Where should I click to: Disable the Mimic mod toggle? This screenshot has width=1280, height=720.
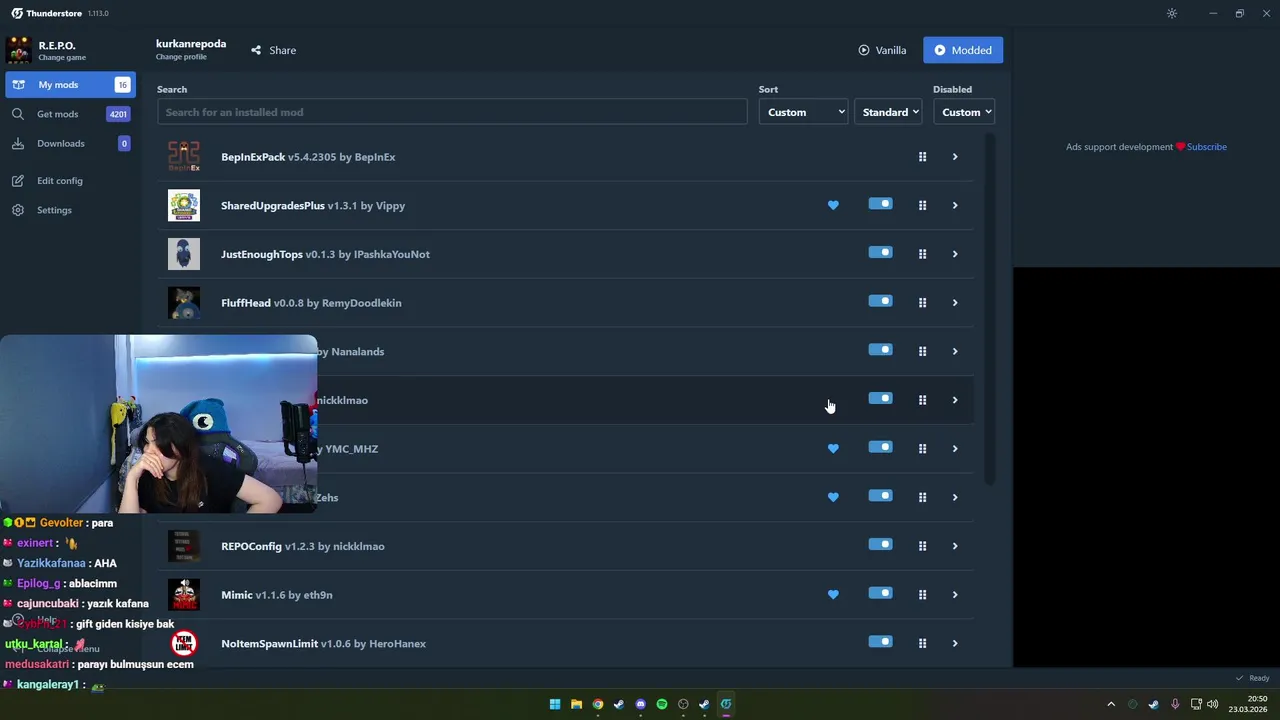[880, 593]
